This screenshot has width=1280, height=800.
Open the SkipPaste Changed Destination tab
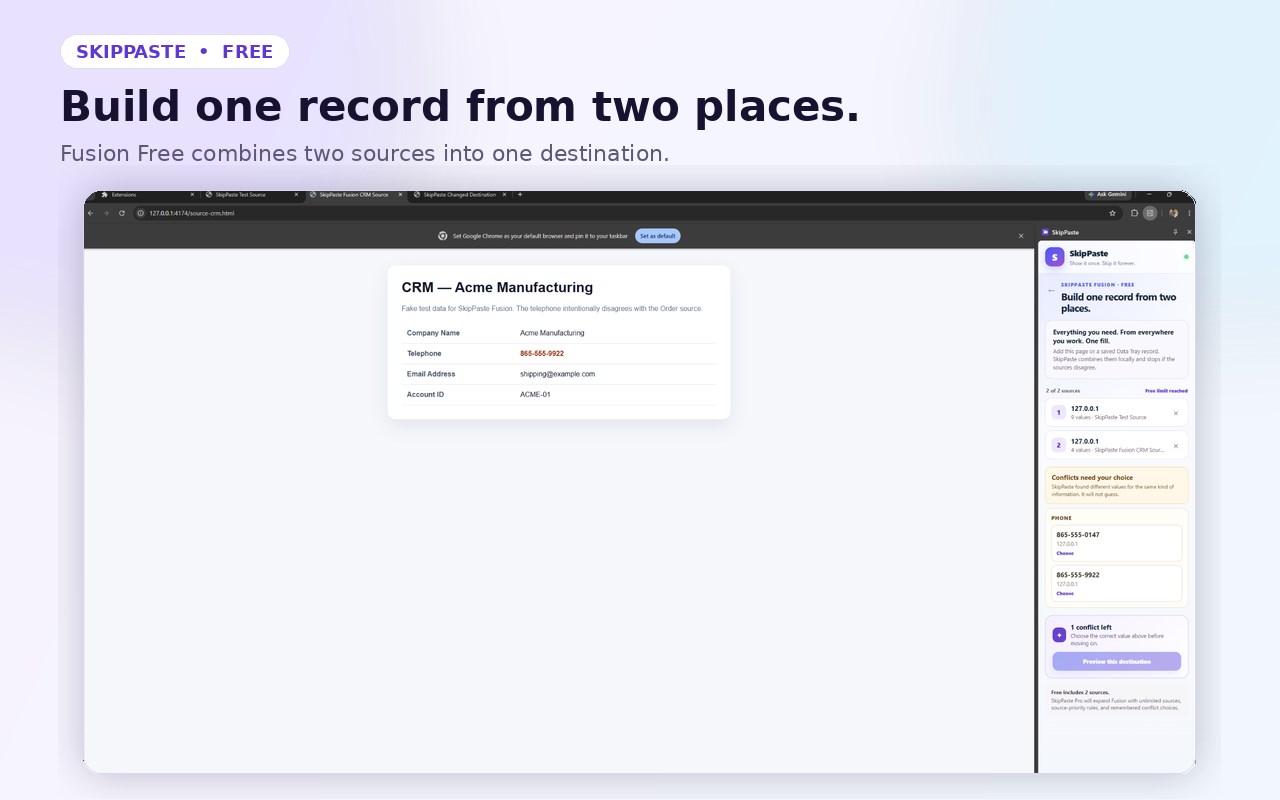click(460, 195)
